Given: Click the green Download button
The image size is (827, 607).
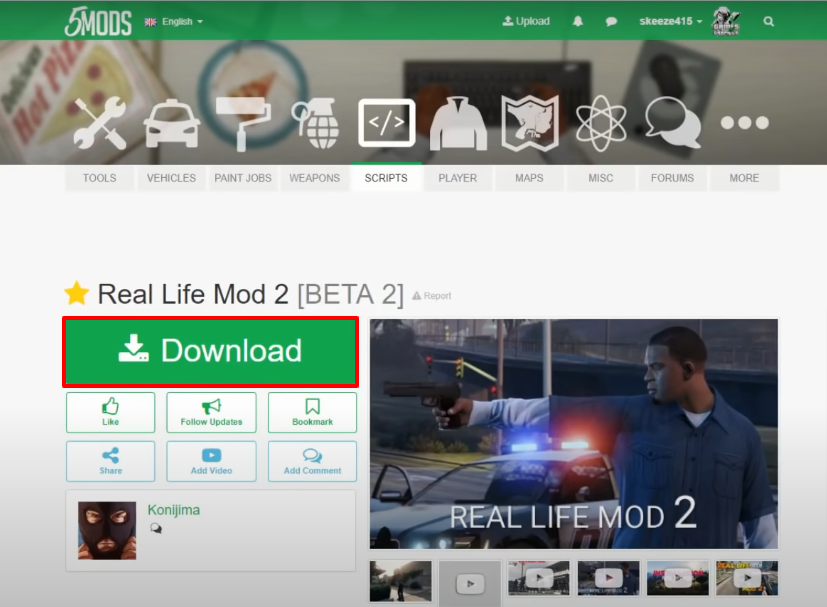Looking at the screenshot, I should [x=210, y=352].
